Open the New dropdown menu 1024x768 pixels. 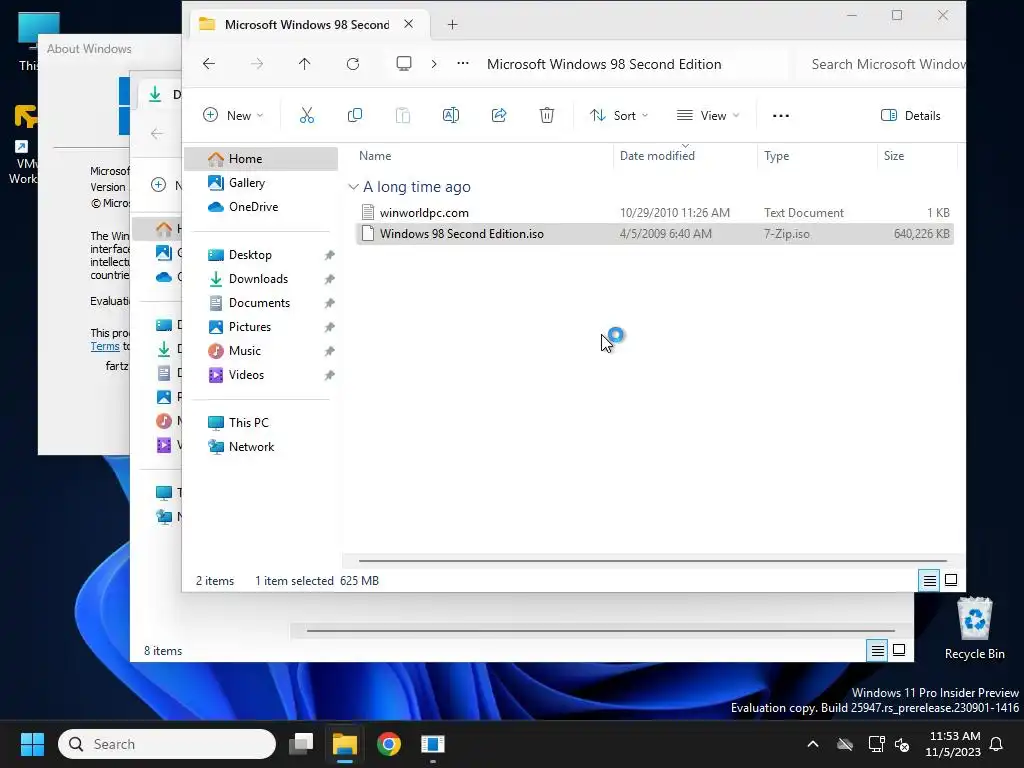tap(233, 116)
